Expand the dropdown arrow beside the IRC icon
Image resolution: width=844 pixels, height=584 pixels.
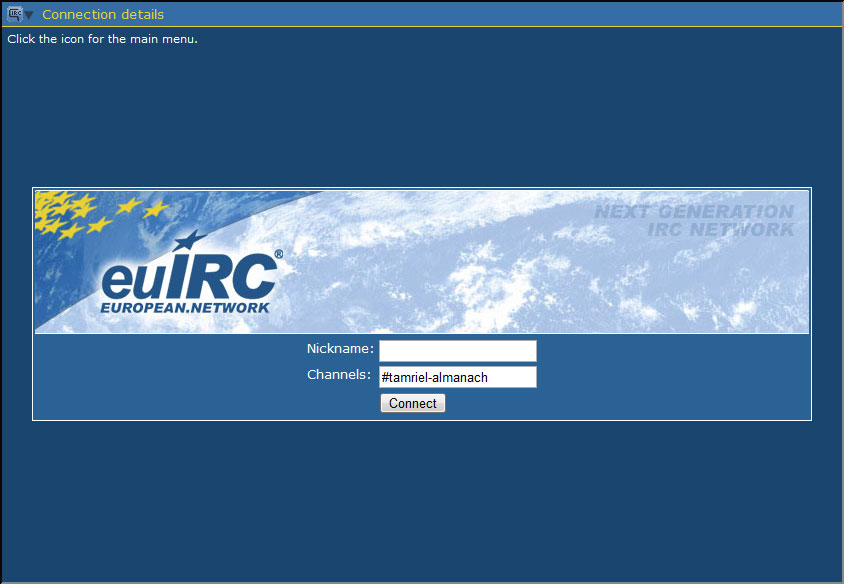point(29,15)
